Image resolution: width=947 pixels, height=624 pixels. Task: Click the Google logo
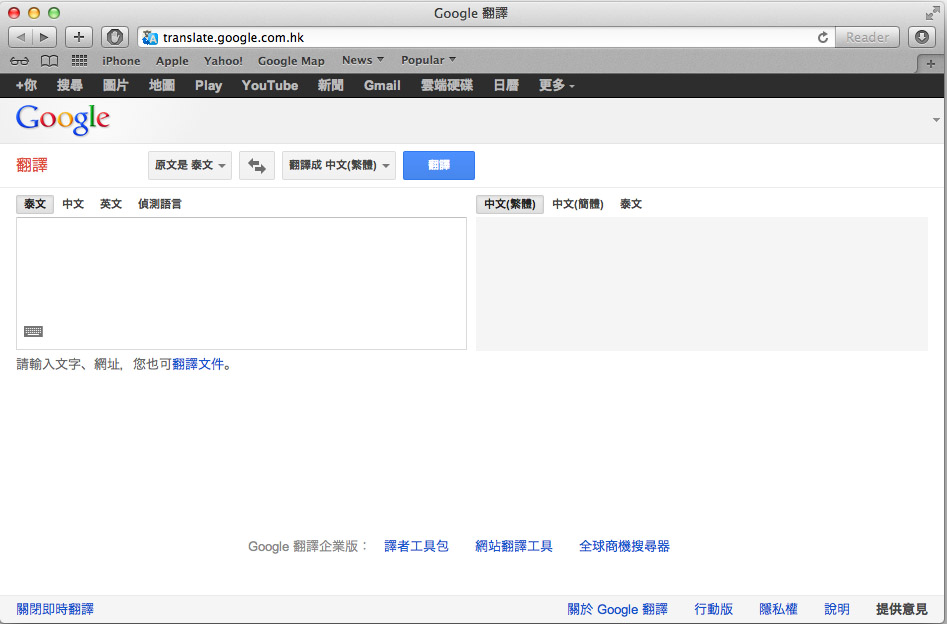[63, 120]
